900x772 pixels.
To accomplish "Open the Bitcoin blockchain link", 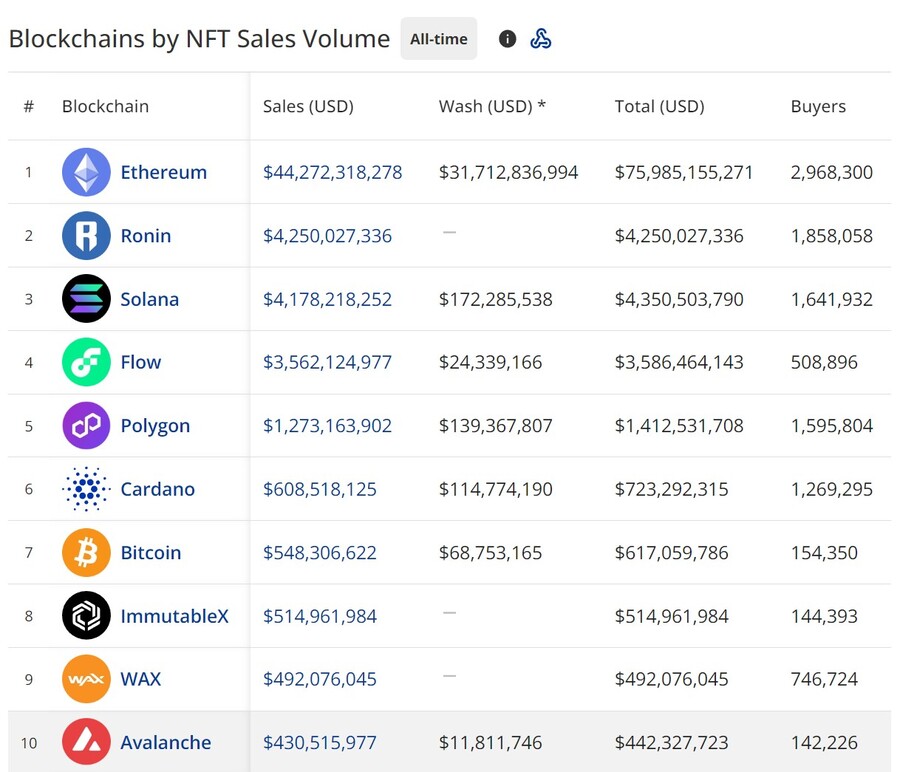I will tap(151, 552).
